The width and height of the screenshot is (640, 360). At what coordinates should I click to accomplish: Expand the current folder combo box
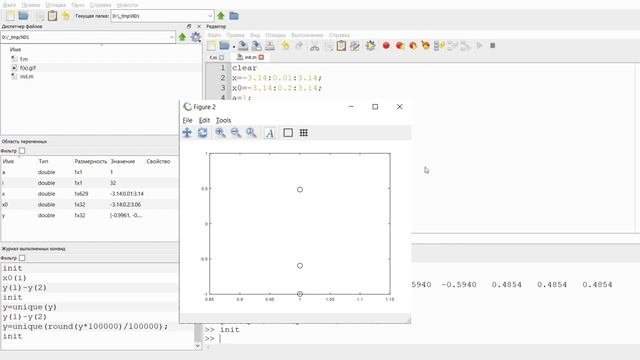(210, 16)
